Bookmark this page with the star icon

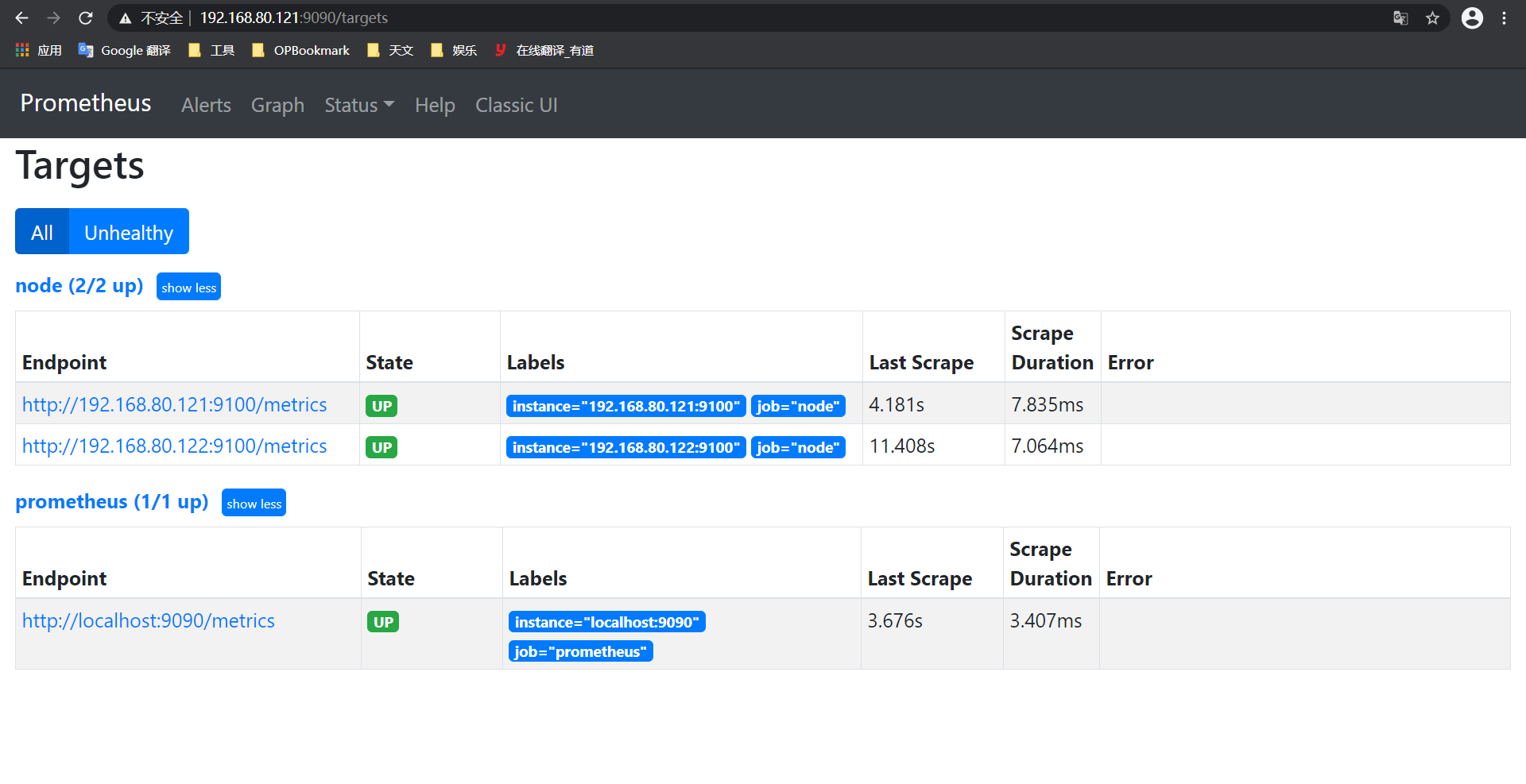click(x=1432, y=17)
